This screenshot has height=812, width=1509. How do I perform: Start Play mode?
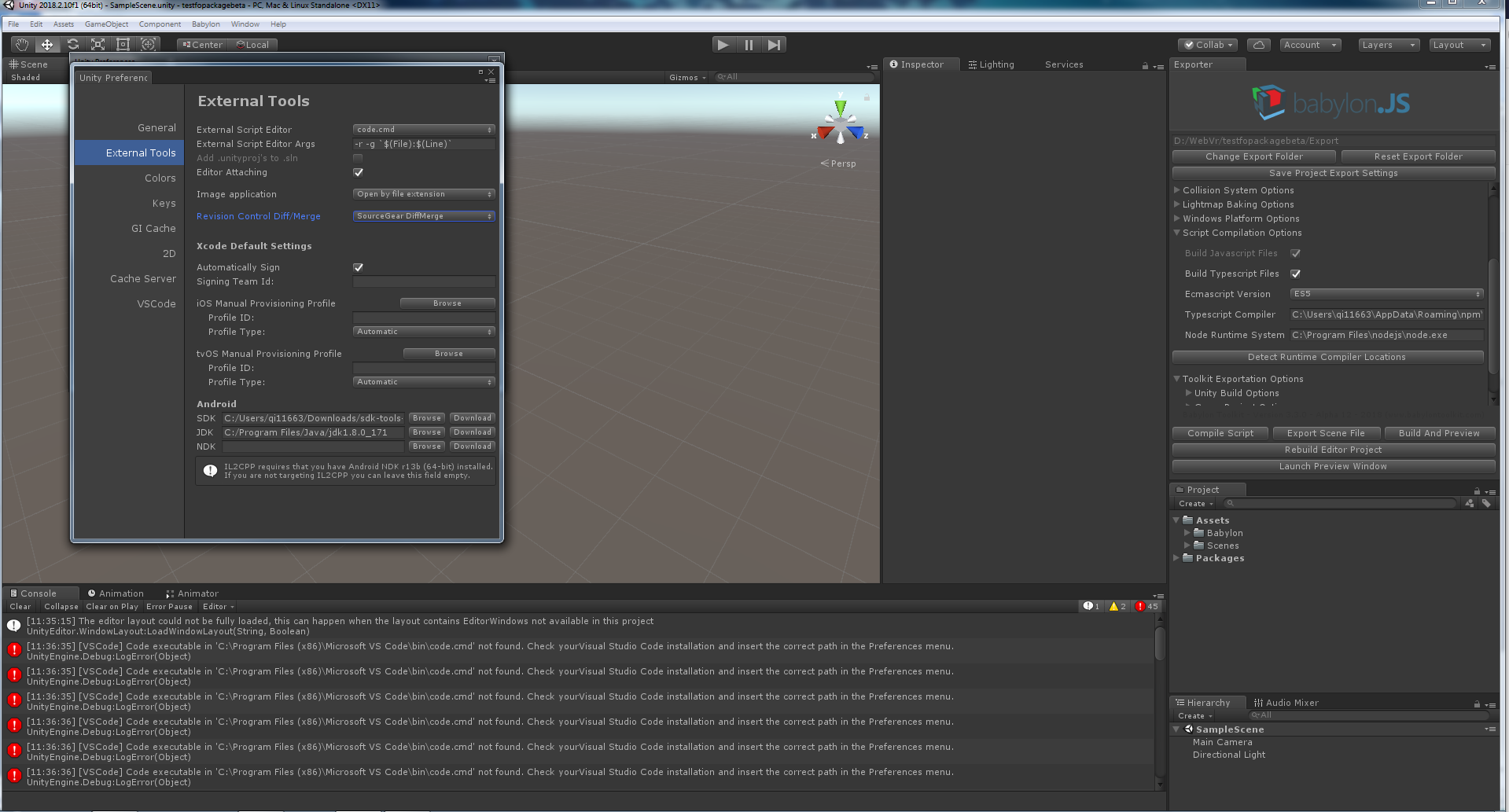click(x=723, y=45)
